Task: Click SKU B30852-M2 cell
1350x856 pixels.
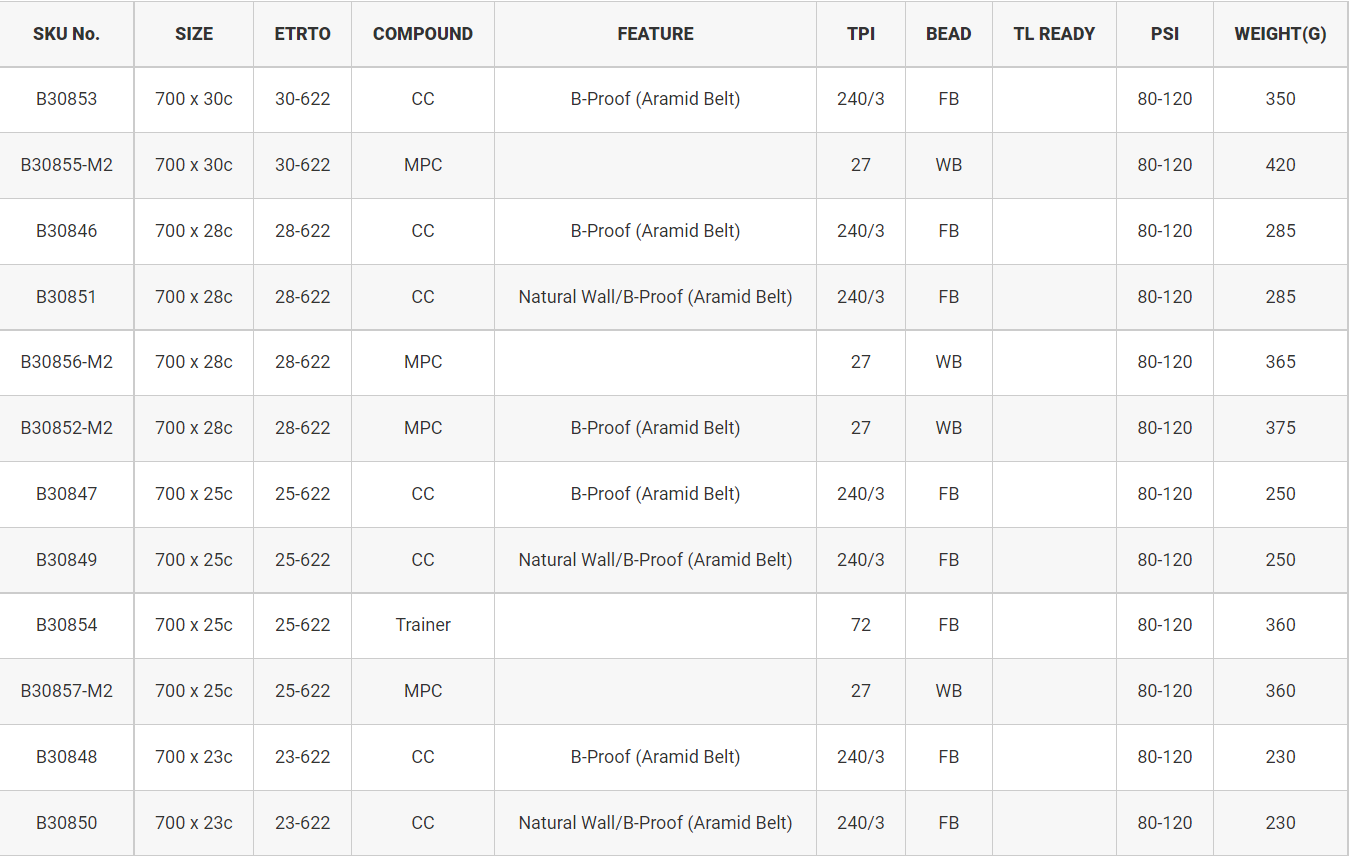Action: [x=66, y=428]
